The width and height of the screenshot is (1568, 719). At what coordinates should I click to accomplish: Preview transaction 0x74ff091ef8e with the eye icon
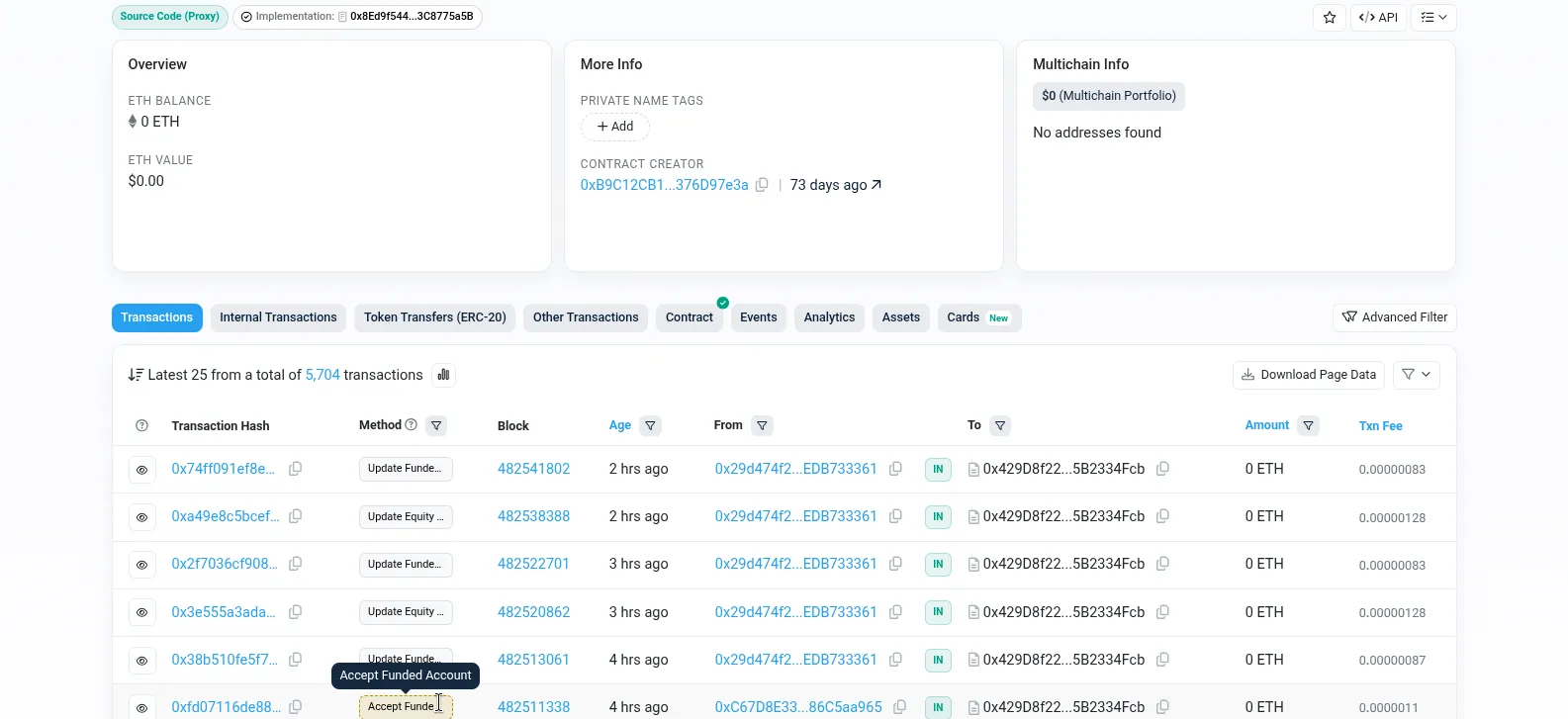point(141,470)
